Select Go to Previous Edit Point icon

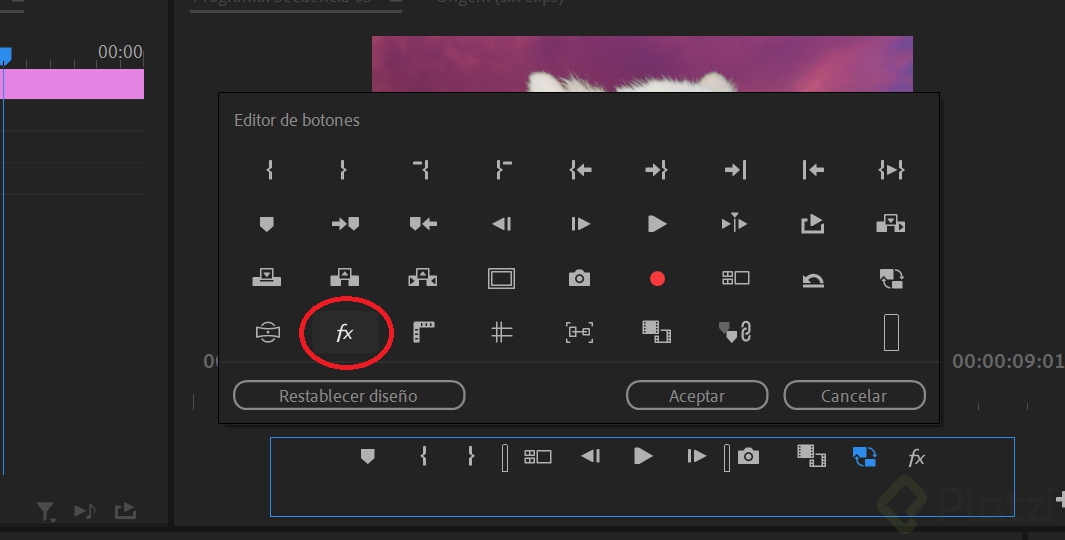point(813,170)
